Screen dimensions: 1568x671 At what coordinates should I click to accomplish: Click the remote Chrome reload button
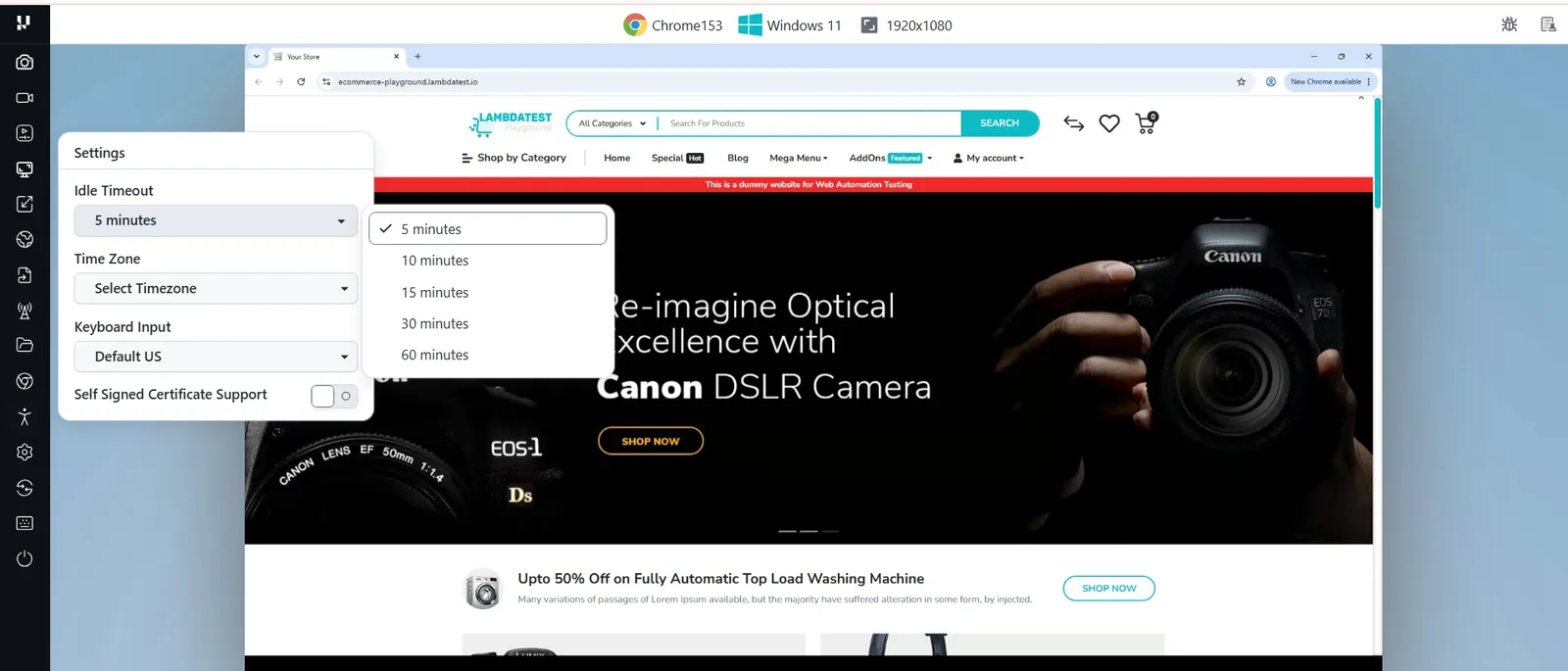[x=301, y=81]
